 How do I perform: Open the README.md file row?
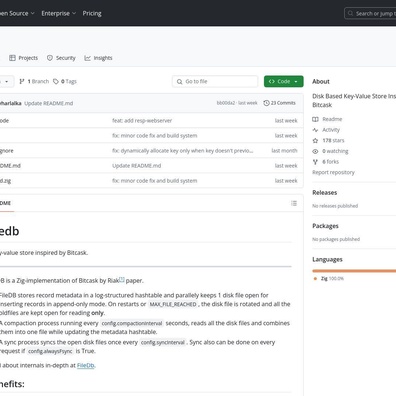tap(10, 166)
